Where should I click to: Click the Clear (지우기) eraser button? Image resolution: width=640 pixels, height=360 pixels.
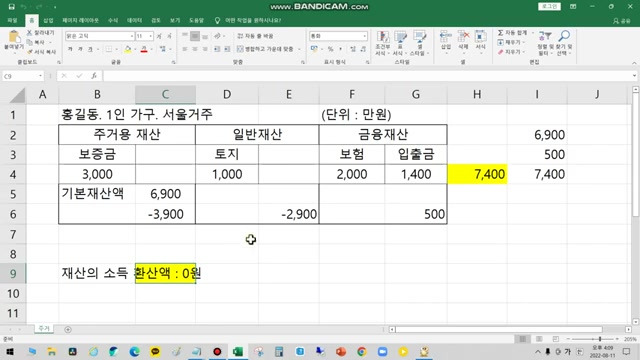(x=509, y=52)
